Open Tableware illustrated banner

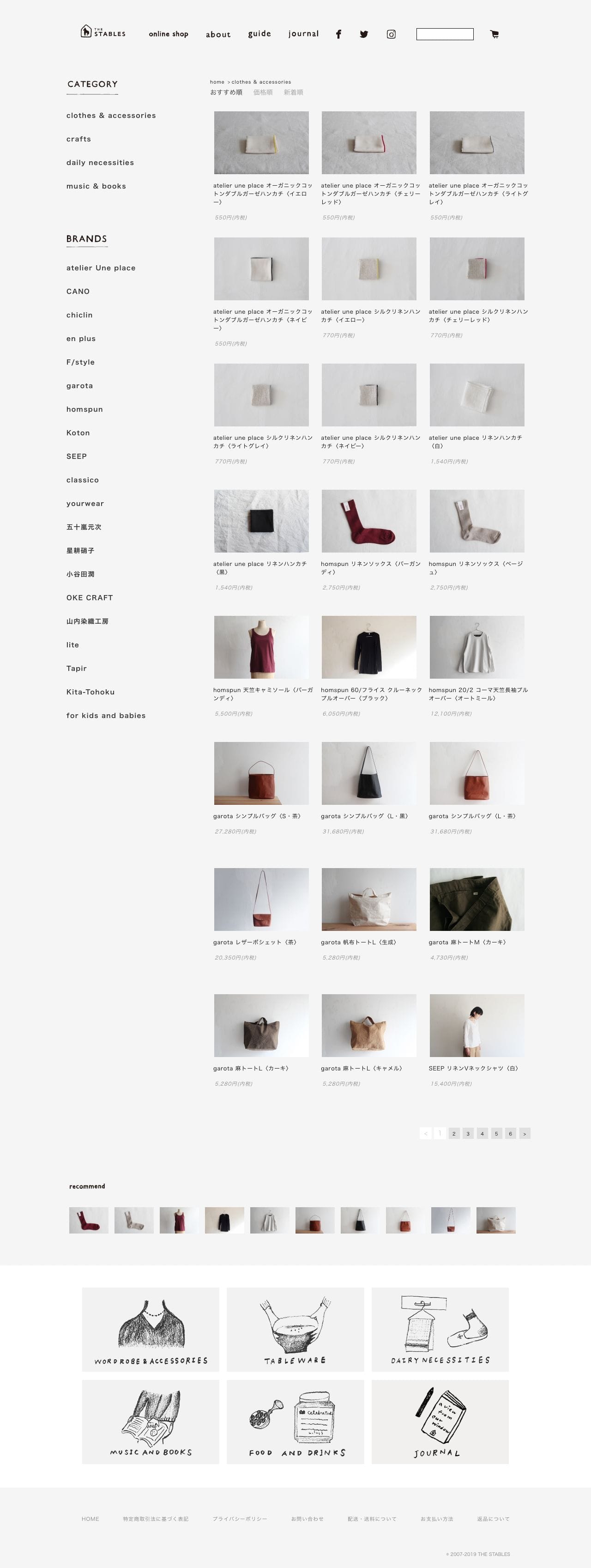[x=295, y=1329]
